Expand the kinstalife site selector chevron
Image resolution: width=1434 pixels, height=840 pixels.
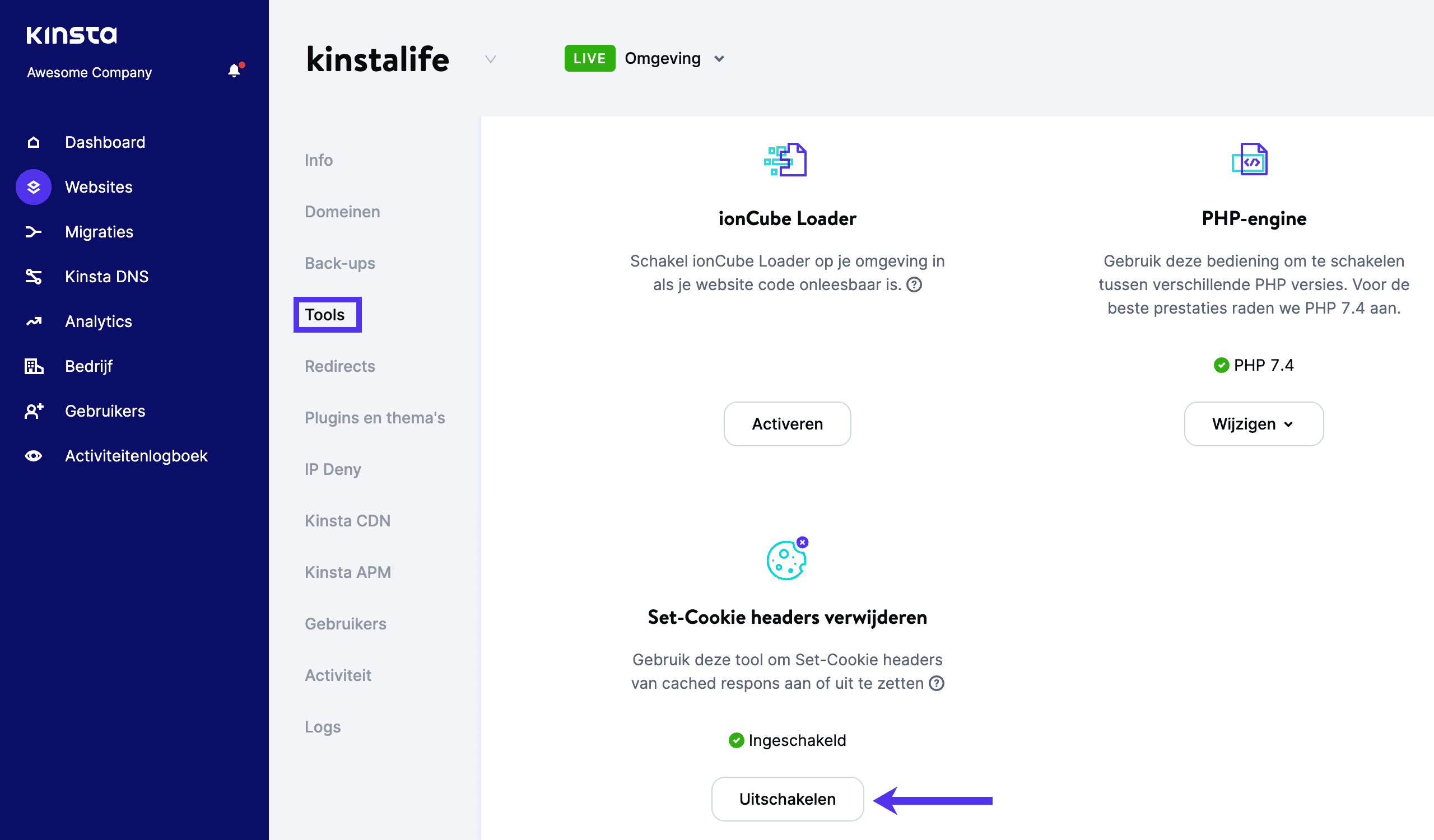[x=491, y=59]
